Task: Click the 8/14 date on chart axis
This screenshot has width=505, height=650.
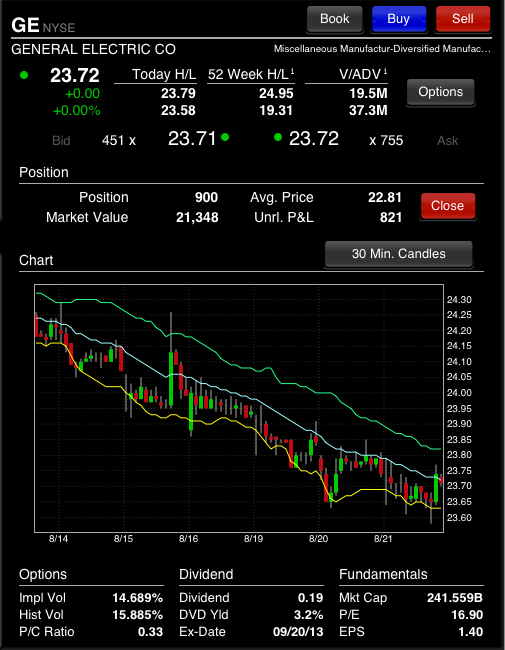Action: click(58, 538)
